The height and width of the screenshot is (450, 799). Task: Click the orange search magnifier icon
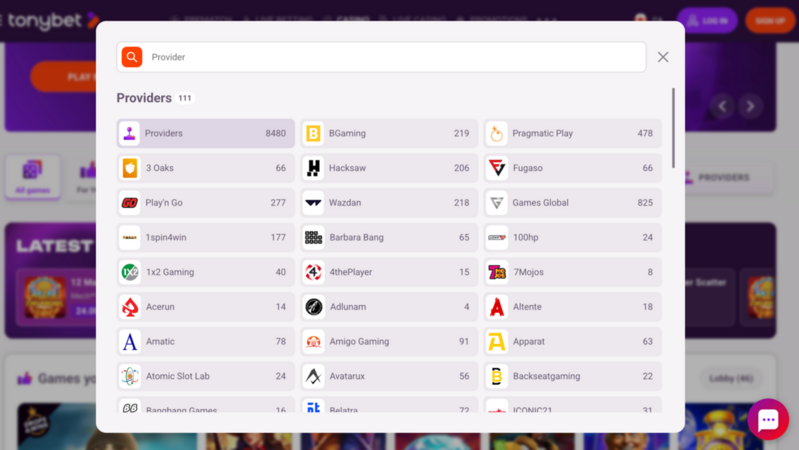pos(131,57)
